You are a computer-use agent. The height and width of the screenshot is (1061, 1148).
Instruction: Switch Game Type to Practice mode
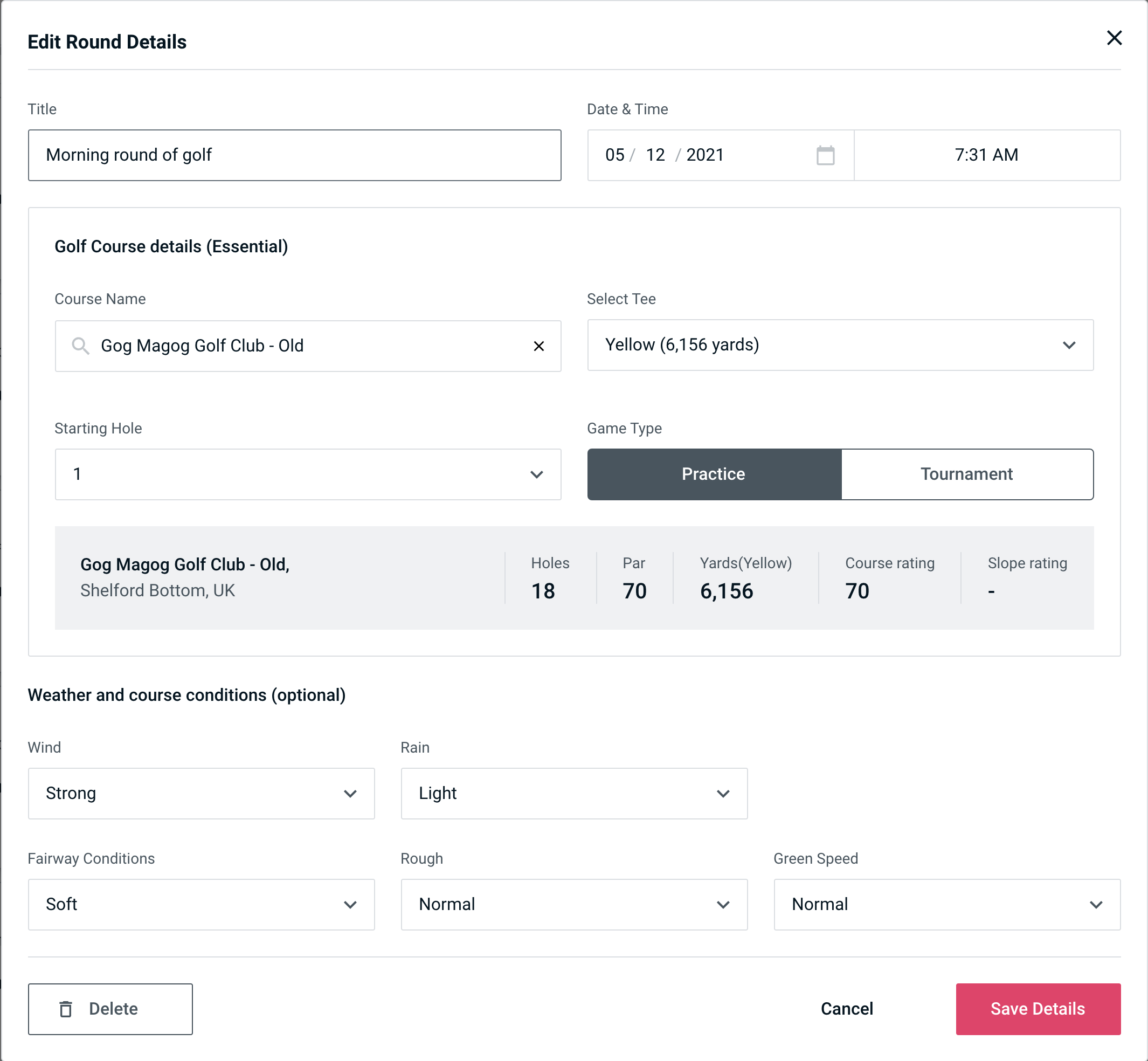point(713,474)
